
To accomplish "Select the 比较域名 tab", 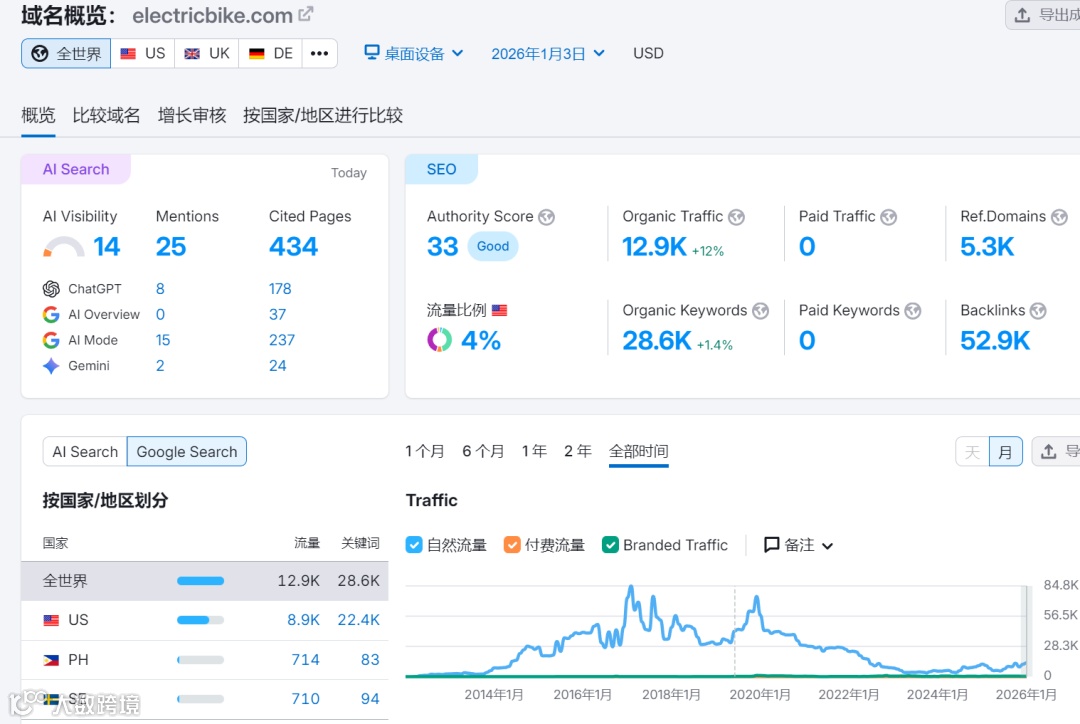I will [x=106, y=115].
